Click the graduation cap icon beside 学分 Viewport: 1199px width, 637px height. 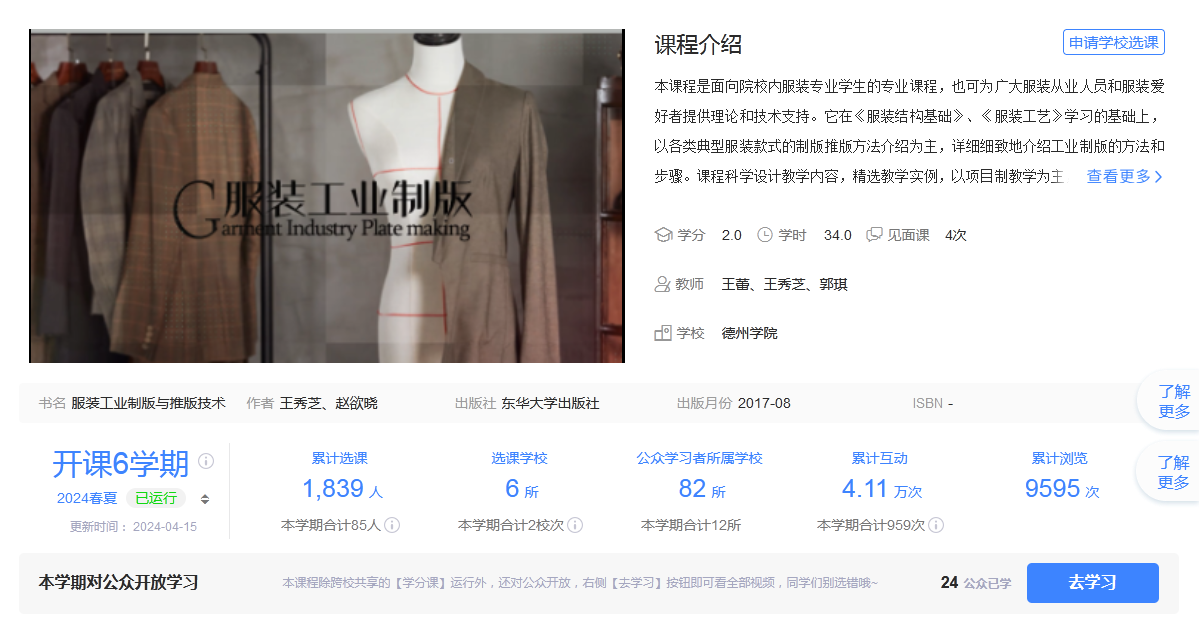[662, 235]
